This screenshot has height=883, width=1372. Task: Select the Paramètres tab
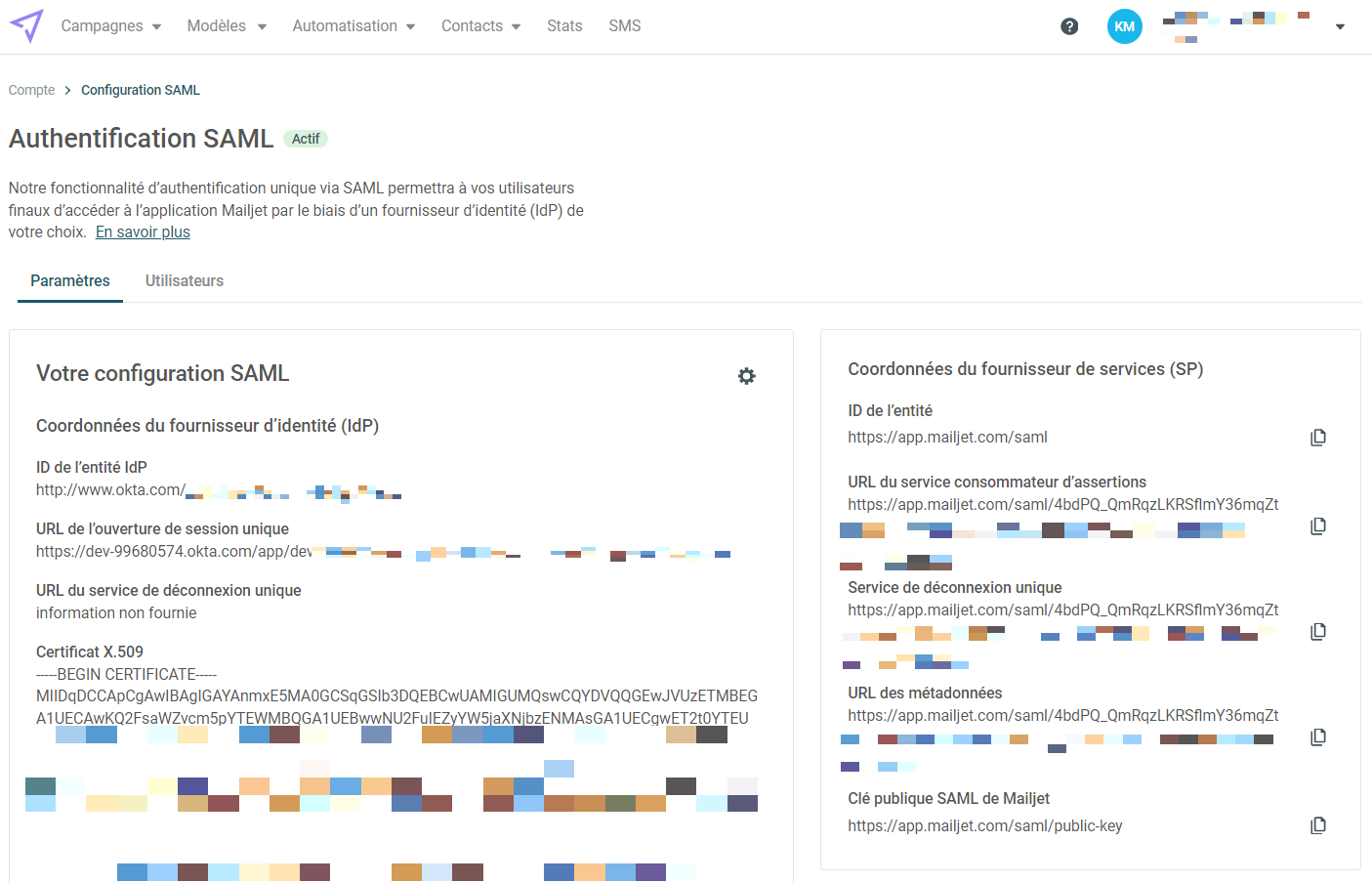click(x=70, y=281)
